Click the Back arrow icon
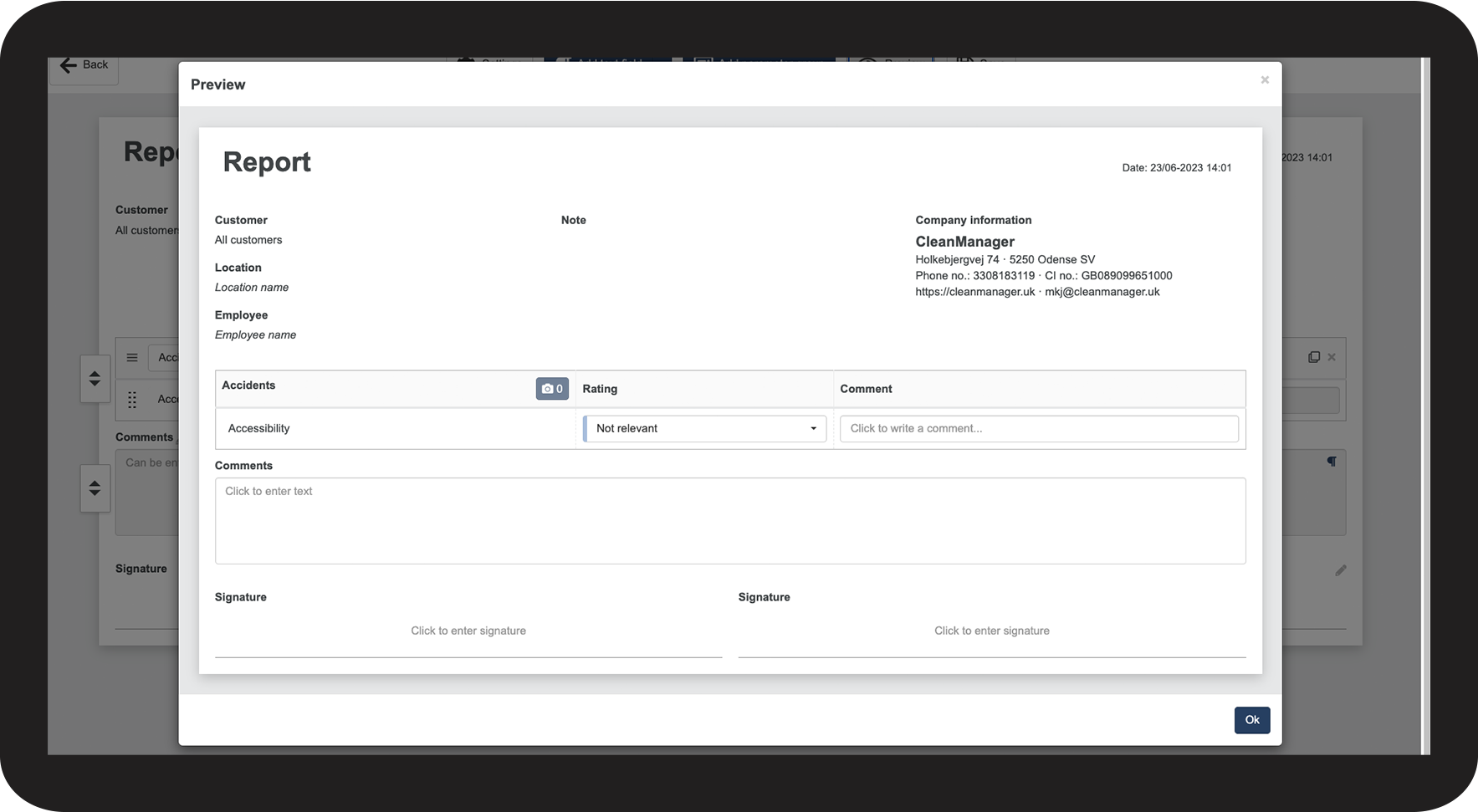 click(x=69, y=65)
